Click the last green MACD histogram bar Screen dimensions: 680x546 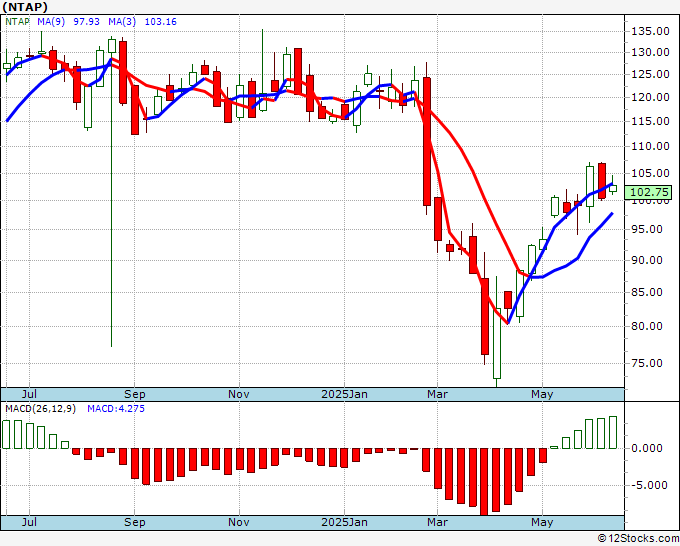613,432
